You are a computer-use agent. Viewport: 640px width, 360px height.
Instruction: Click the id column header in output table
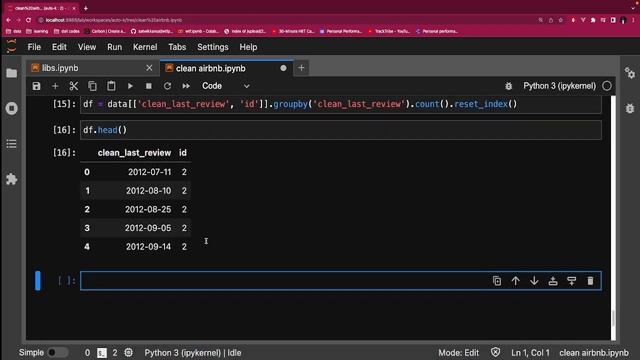tap(183, 153)
